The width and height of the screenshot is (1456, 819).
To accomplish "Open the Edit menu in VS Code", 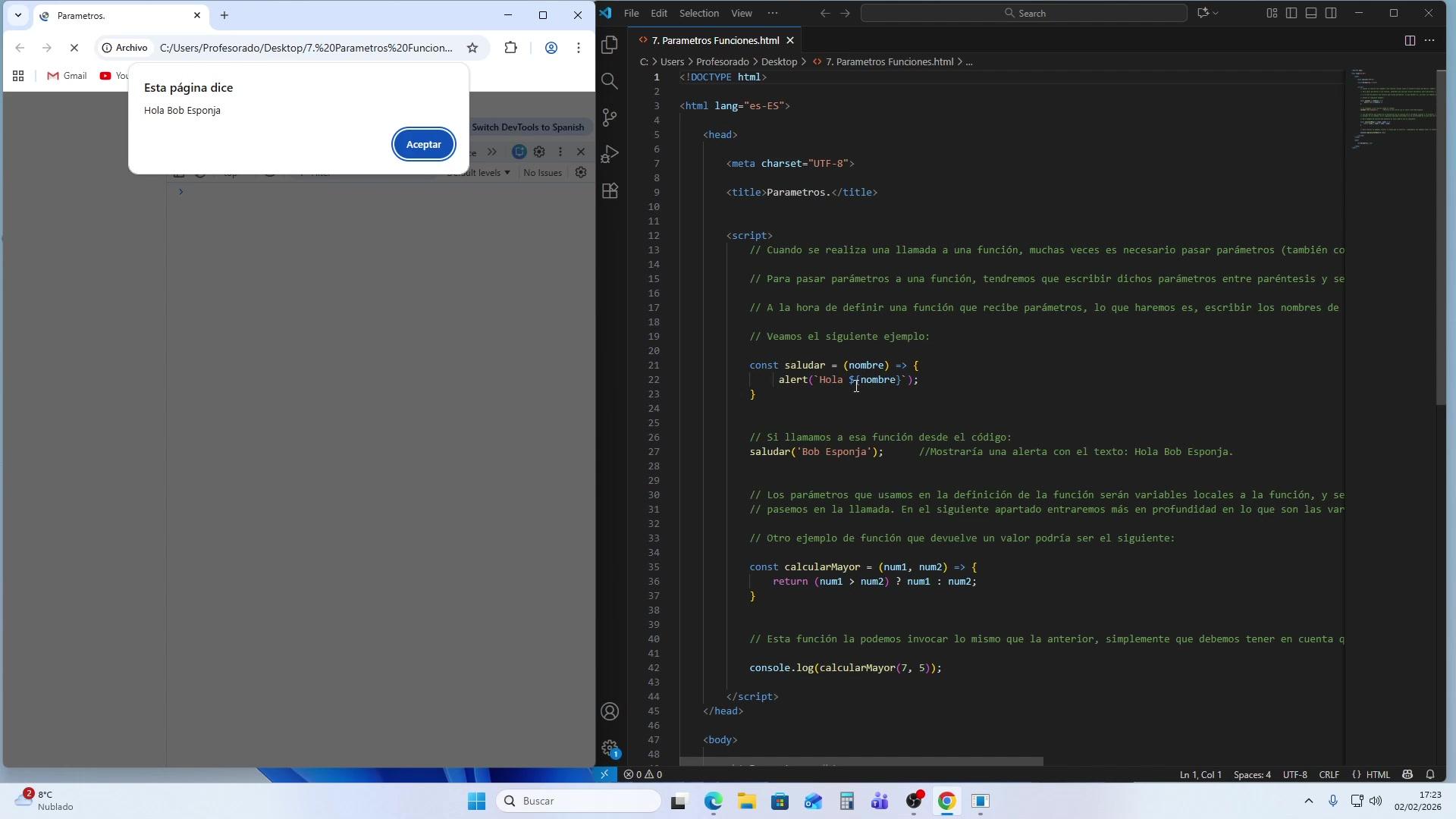I will [x=659, y=13].
